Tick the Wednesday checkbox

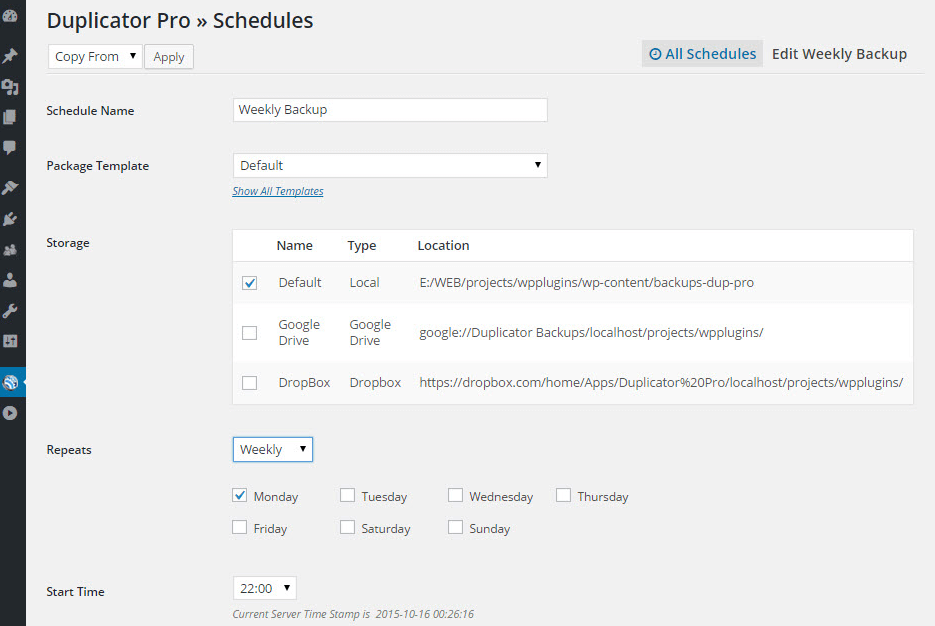click(x=456, y=495)
